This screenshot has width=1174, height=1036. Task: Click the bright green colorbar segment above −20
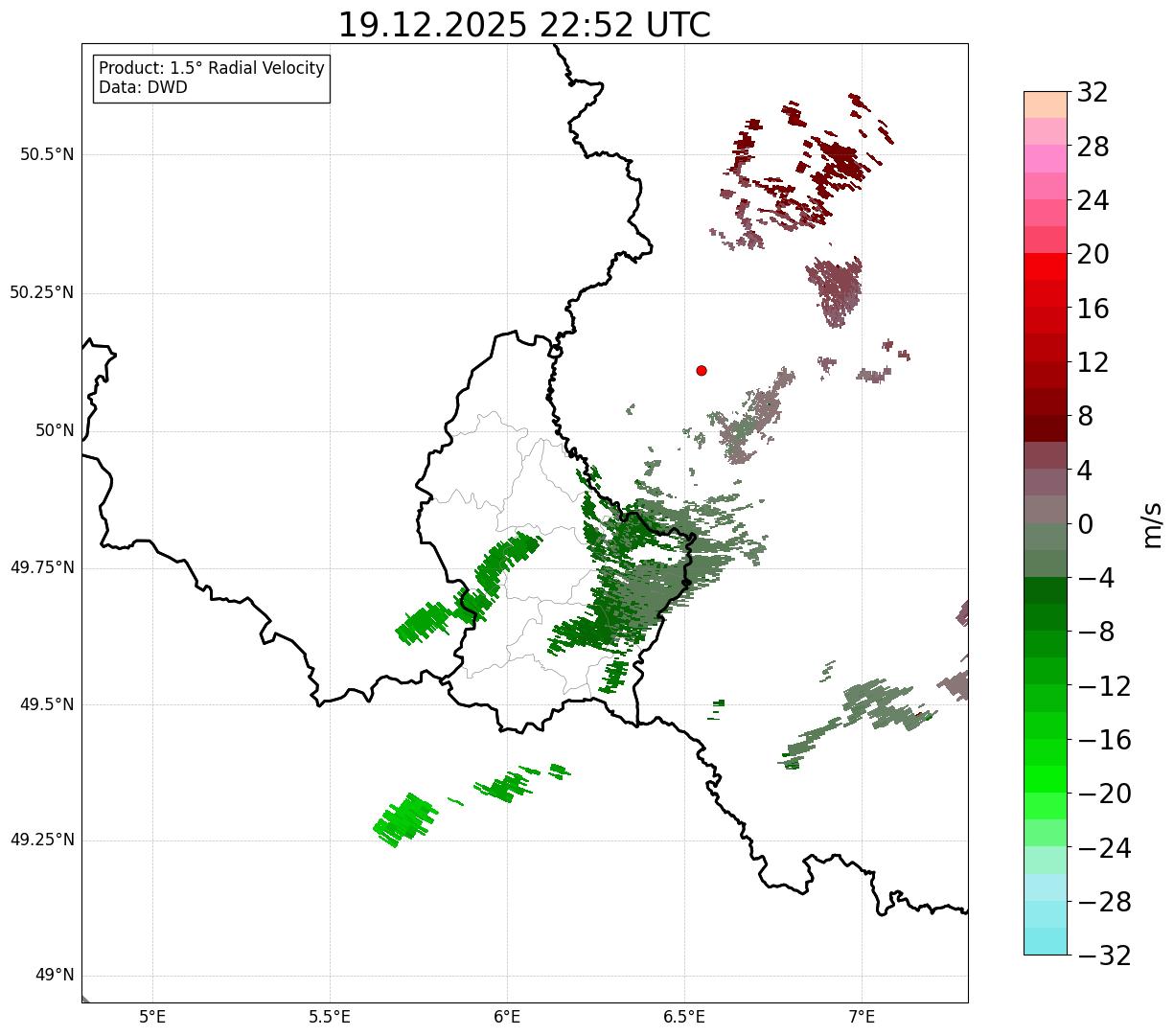(x=1046, y=779)
